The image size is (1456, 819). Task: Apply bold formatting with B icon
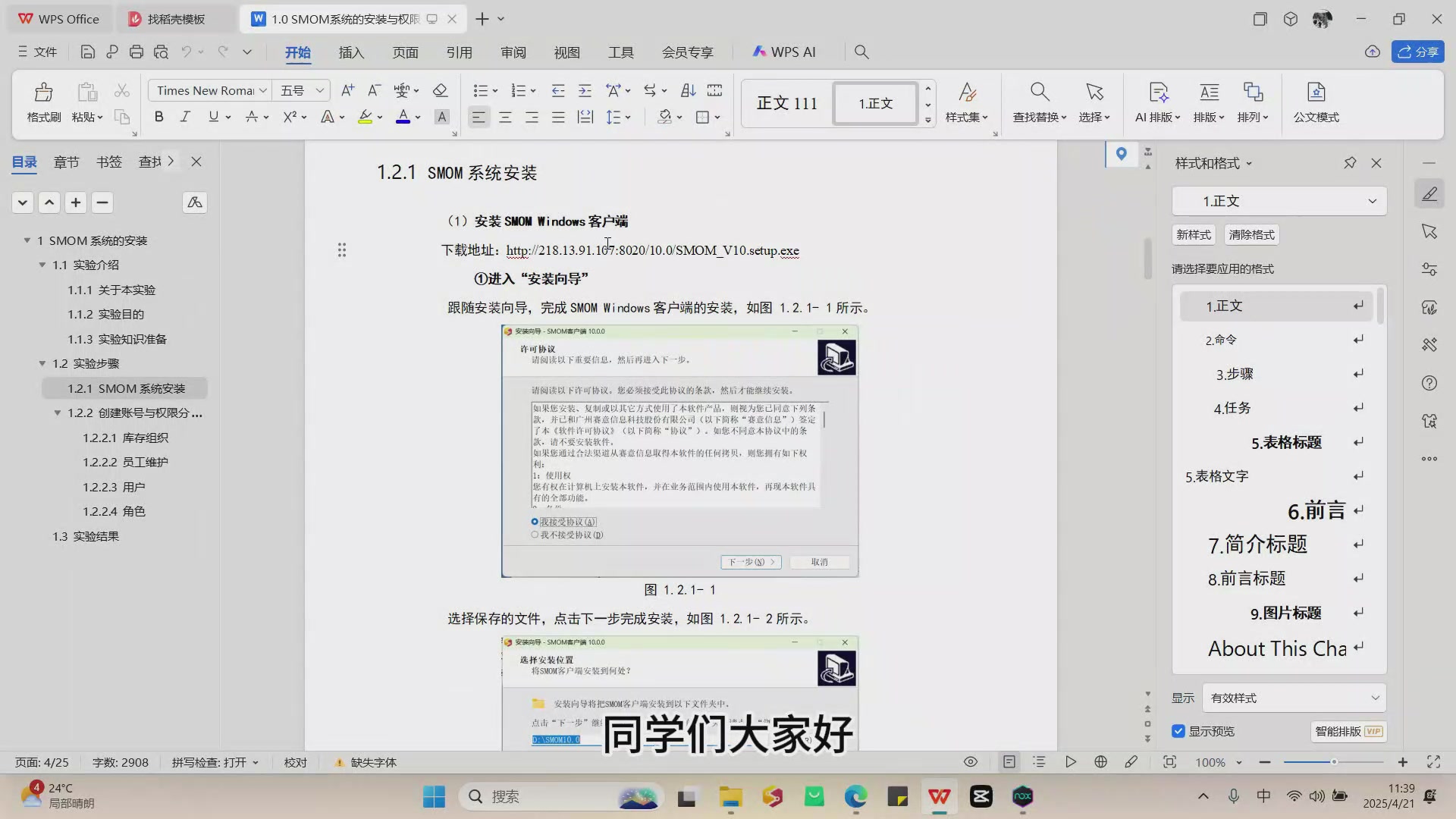[x=158, y=117]
